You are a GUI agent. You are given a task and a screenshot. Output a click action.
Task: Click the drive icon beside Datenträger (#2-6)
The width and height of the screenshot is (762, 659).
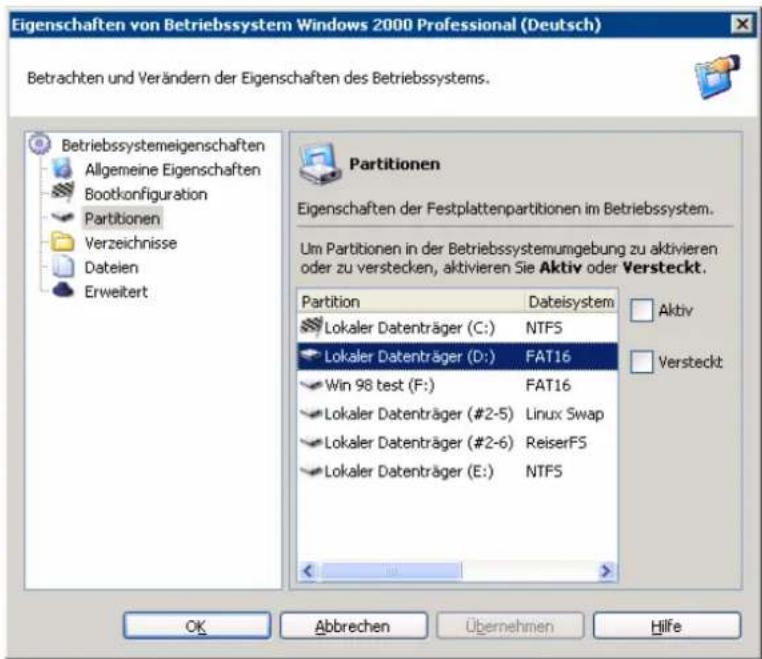(x=311, y=442)
